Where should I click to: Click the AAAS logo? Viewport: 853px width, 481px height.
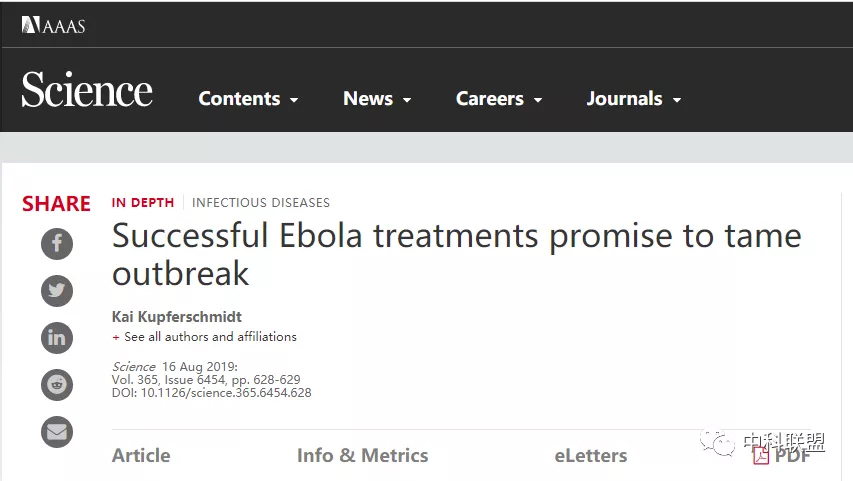pyautogui.click(x=53, y=25)
